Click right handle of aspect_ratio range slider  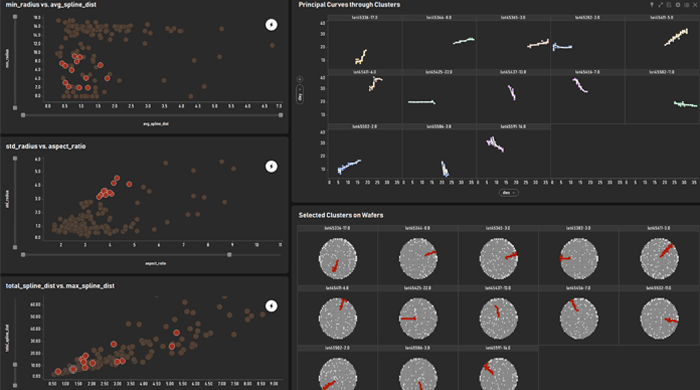[x=229, y=255]
